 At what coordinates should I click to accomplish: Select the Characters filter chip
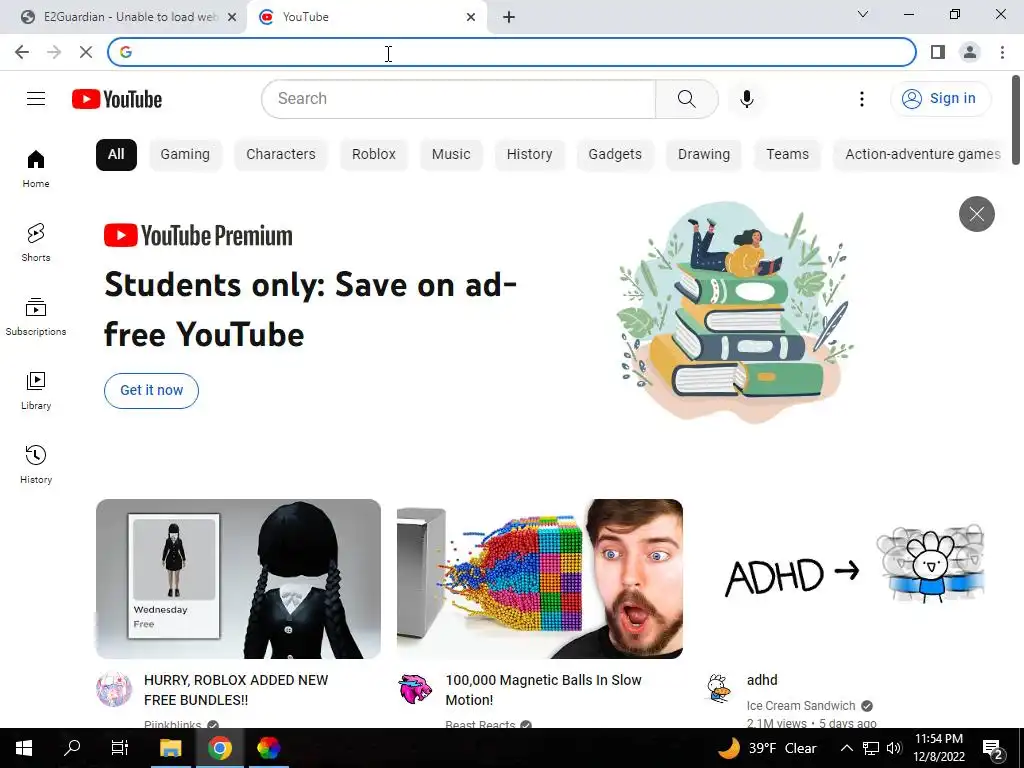pyautogui.click(x=281, y=155)
